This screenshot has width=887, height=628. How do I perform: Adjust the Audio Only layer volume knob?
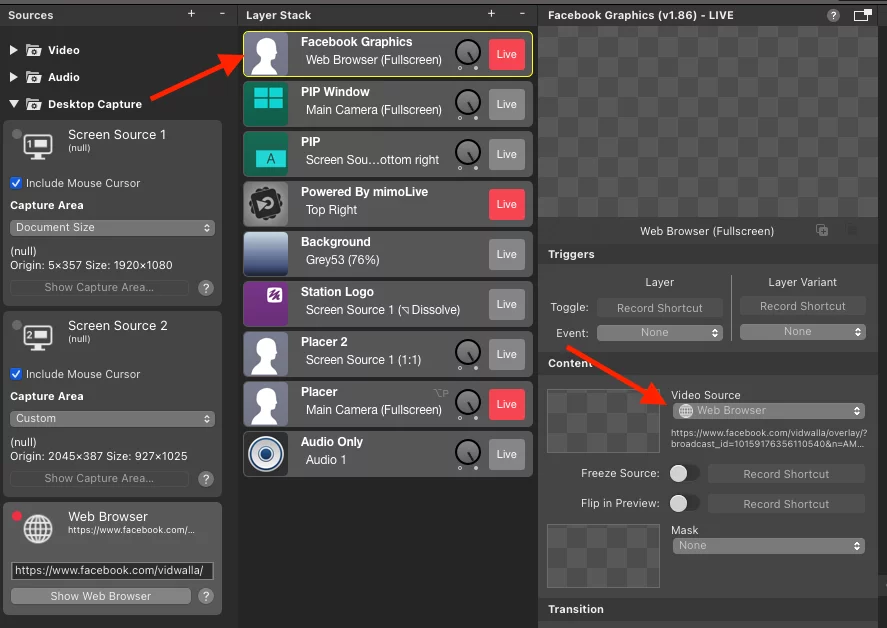468,453
